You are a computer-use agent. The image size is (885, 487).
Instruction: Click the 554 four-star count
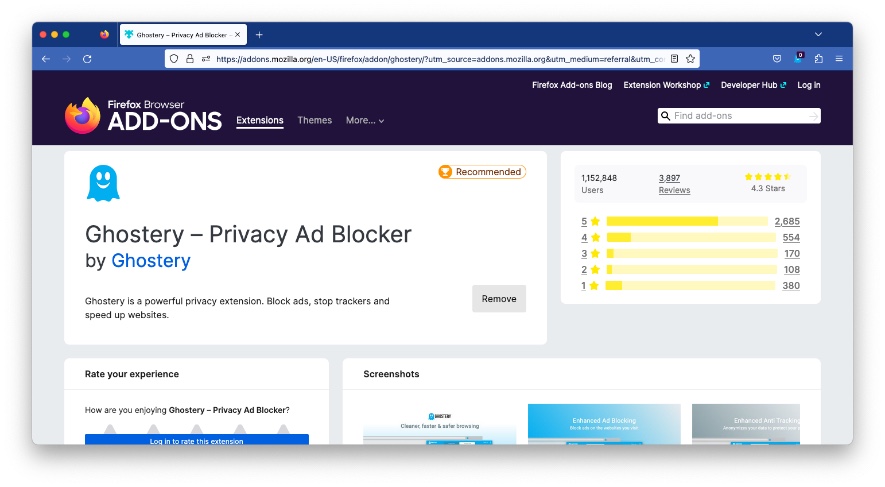tap(791, 238)
